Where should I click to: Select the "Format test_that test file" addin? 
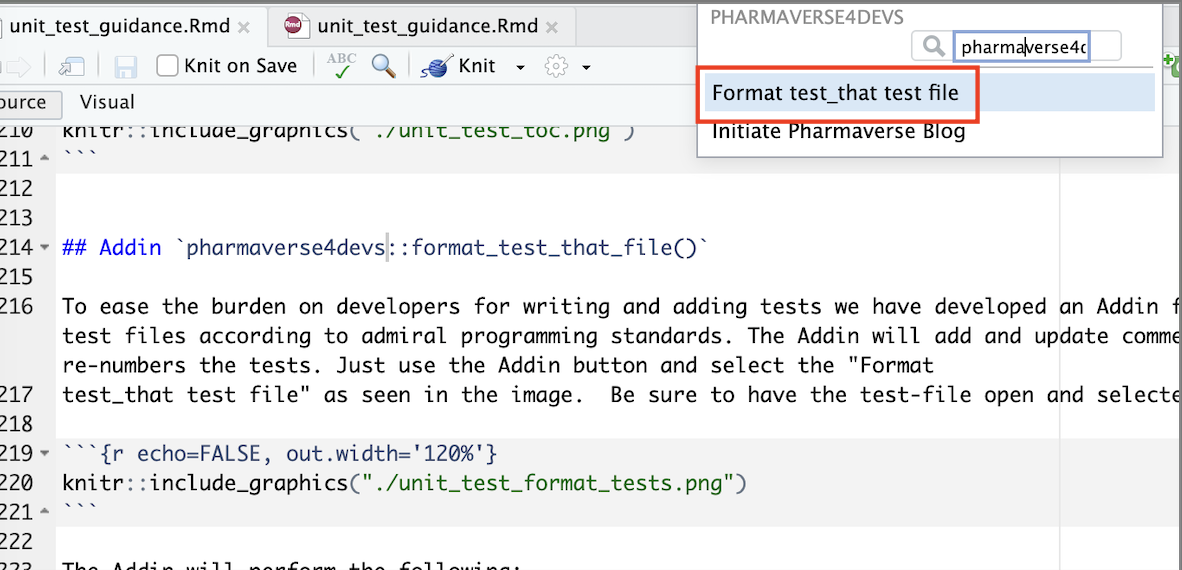835,93
